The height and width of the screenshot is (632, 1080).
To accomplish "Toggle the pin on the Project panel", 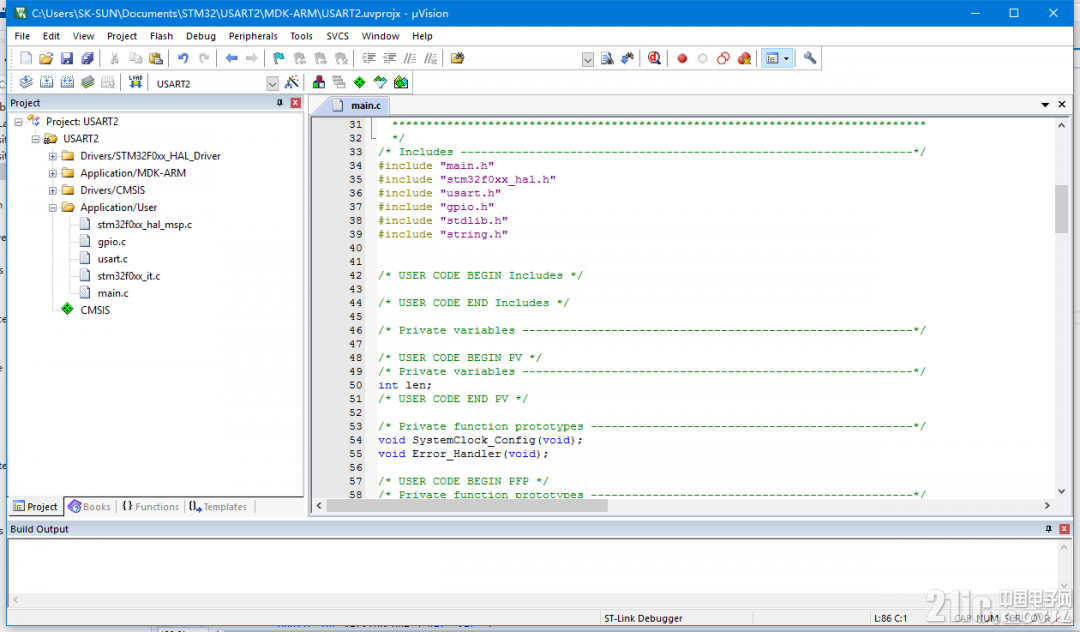I will click(280, 103).
